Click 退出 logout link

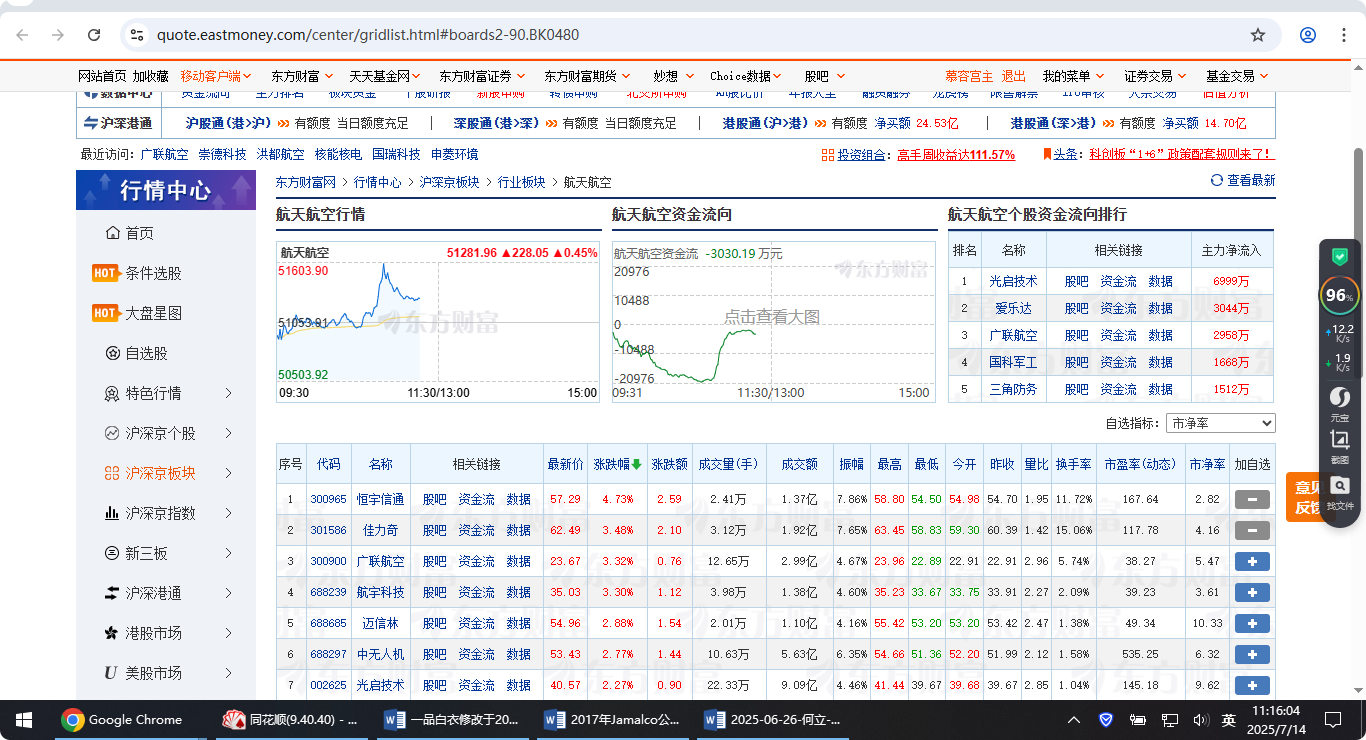point(1014,76)
